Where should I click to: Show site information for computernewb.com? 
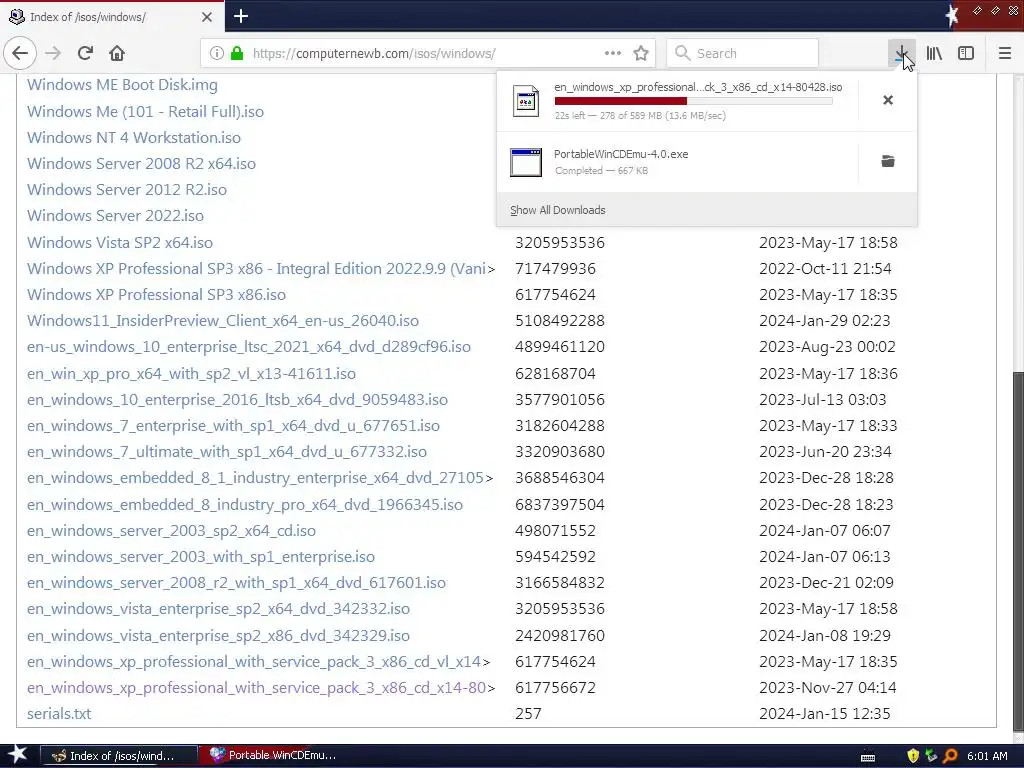[x=217, y=54]
